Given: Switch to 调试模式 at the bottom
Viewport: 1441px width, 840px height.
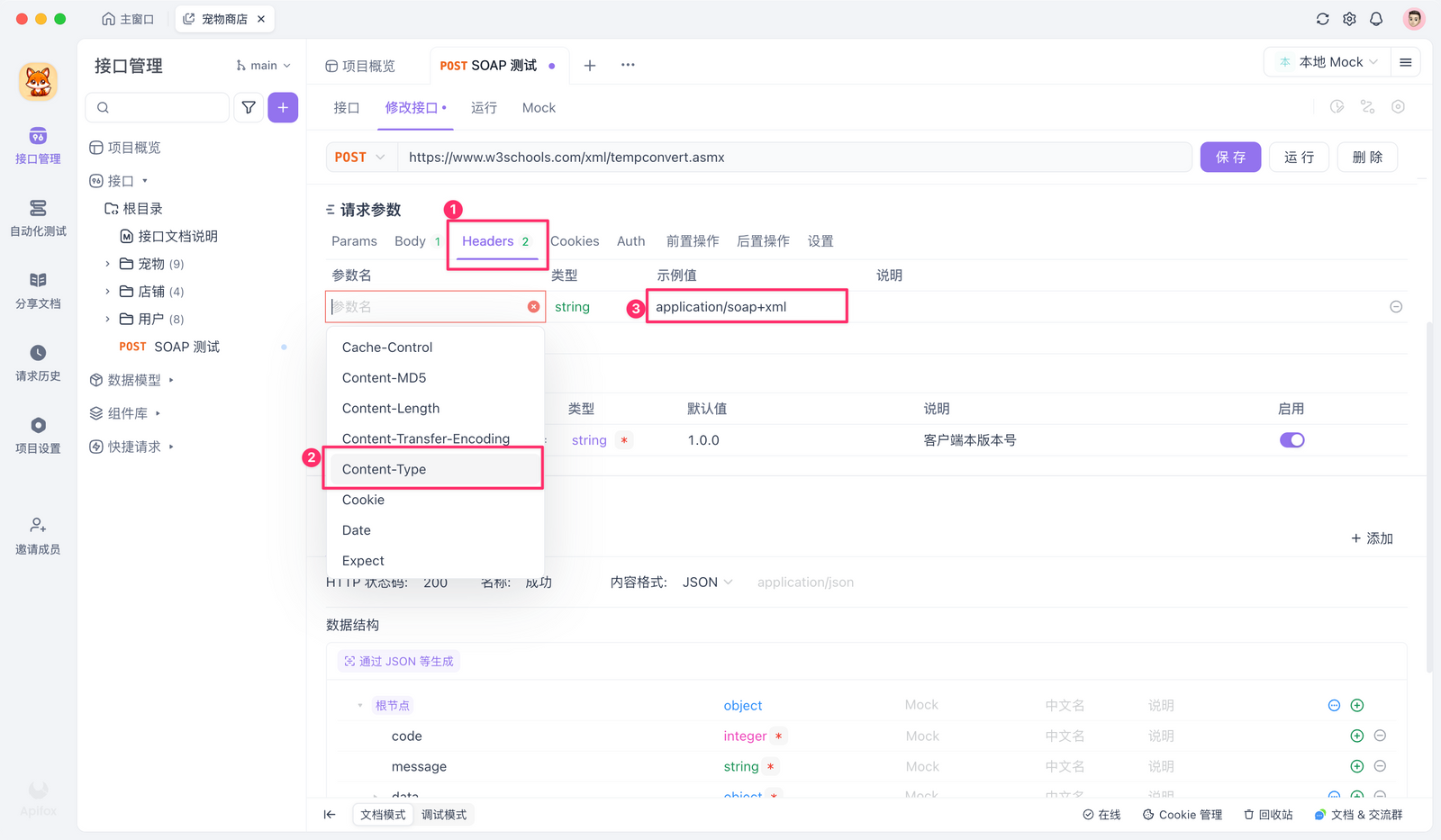Looking at the screenshot, I should [444, 815].
